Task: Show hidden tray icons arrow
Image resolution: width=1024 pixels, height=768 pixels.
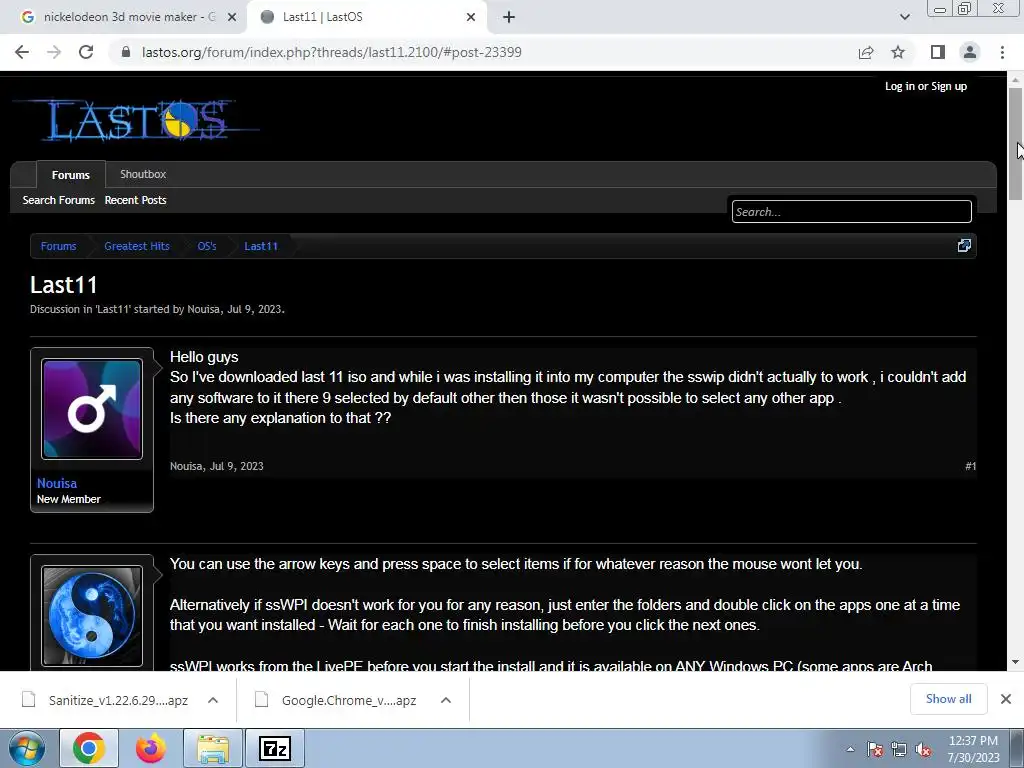Action: pos(850,750)
